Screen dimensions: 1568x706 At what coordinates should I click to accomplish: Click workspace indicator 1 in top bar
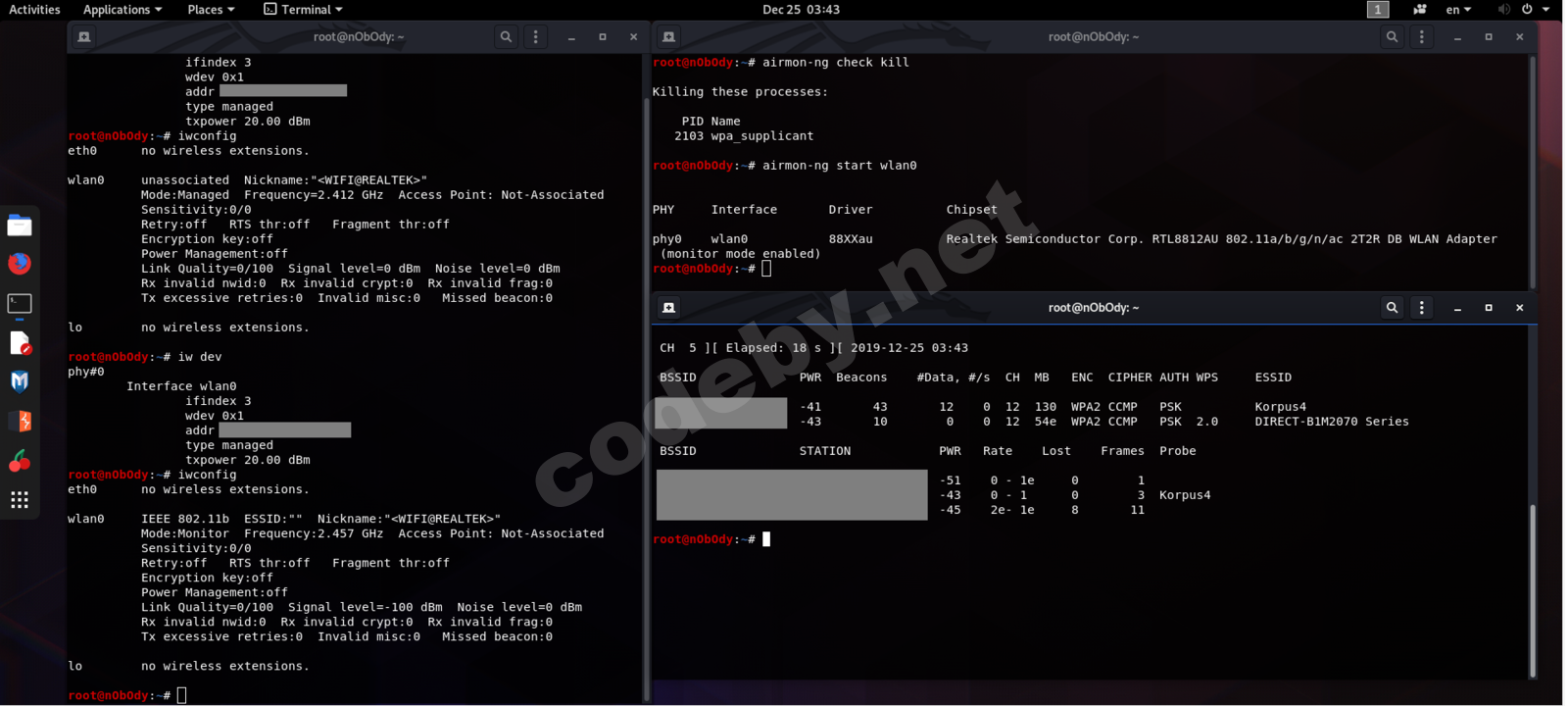(x=1378, y=10)
